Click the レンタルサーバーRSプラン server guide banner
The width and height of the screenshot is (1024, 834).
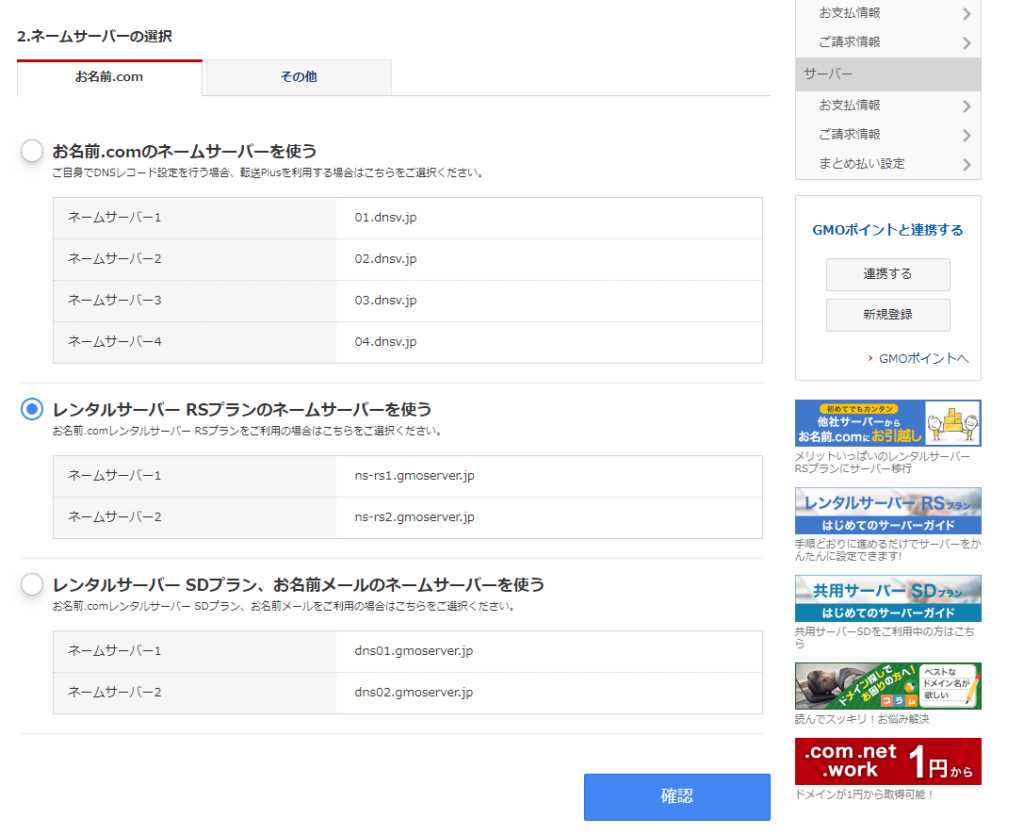coord(888,510)
